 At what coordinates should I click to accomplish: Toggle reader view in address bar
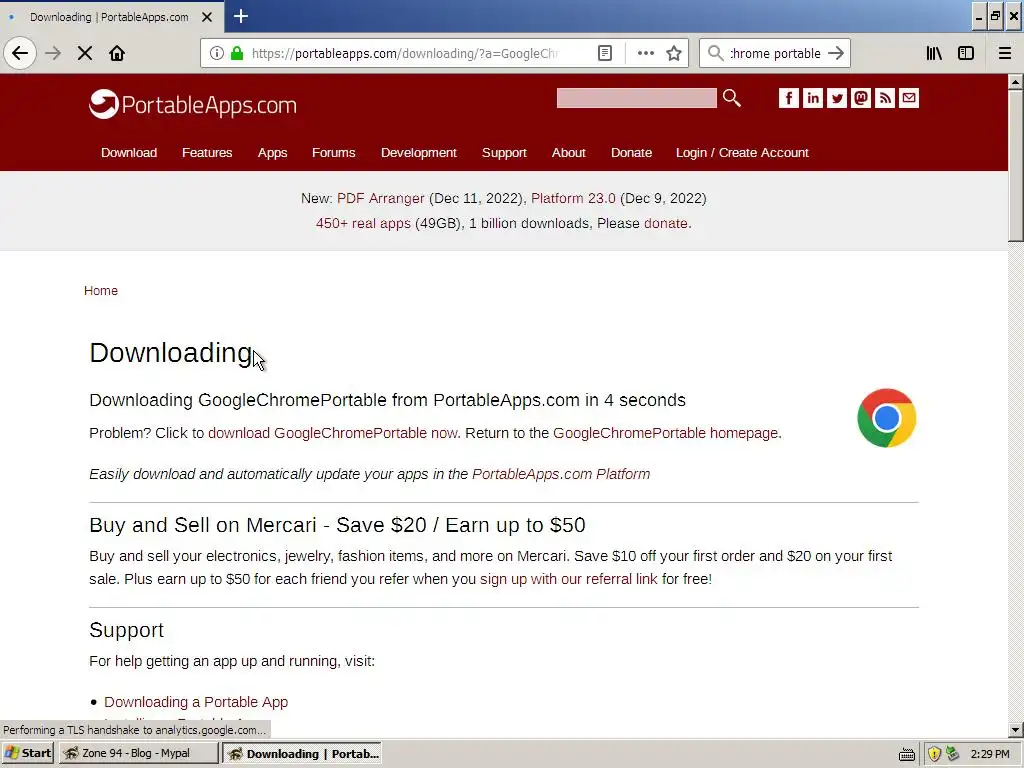pyautogui.click(x=605, y=53)
